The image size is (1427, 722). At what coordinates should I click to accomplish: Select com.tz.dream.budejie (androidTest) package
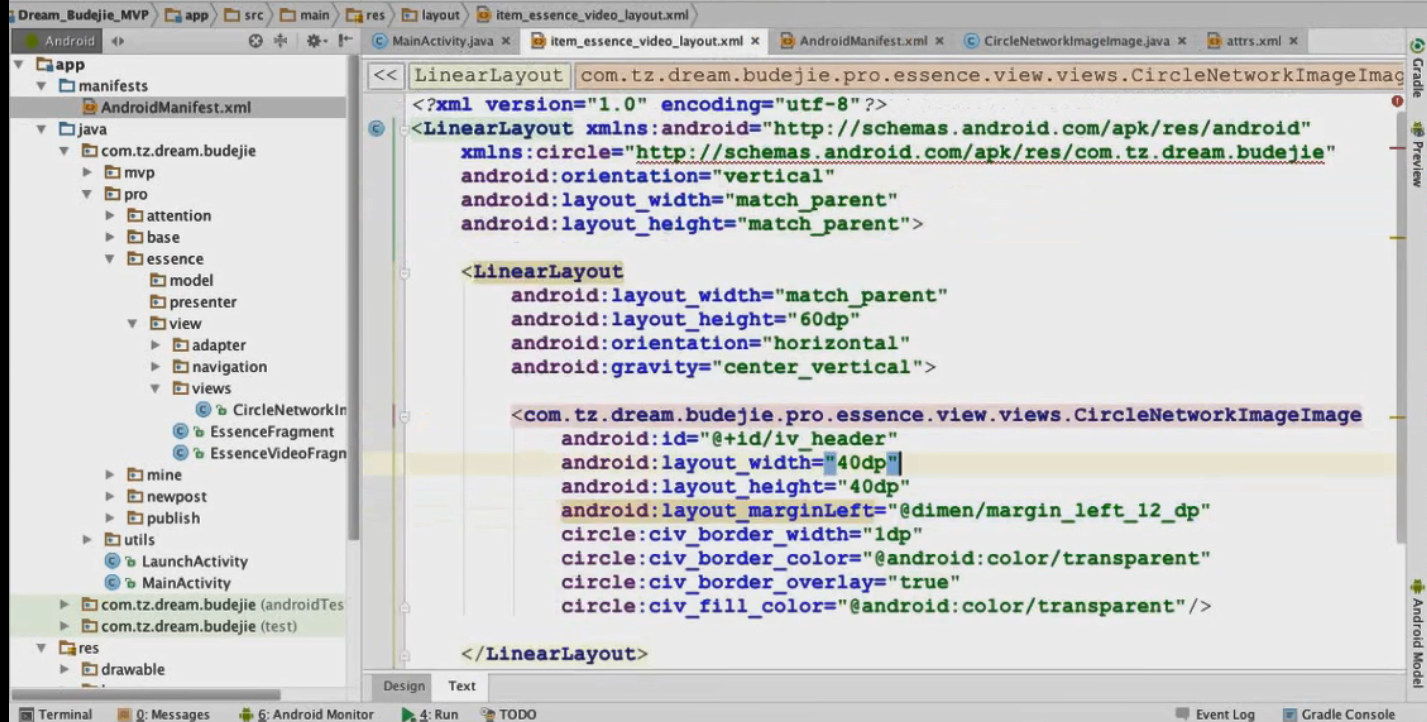(212, 604)
